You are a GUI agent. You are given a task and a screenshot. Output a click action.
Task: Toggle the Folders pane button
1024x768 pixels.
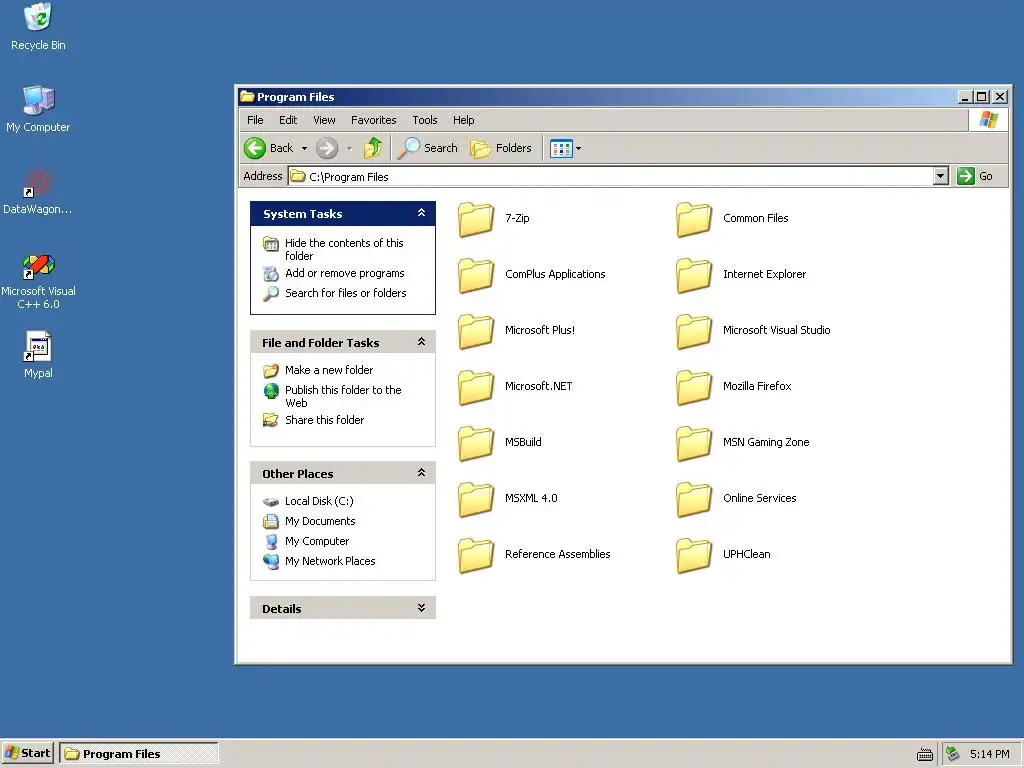(x=501, y=148)
